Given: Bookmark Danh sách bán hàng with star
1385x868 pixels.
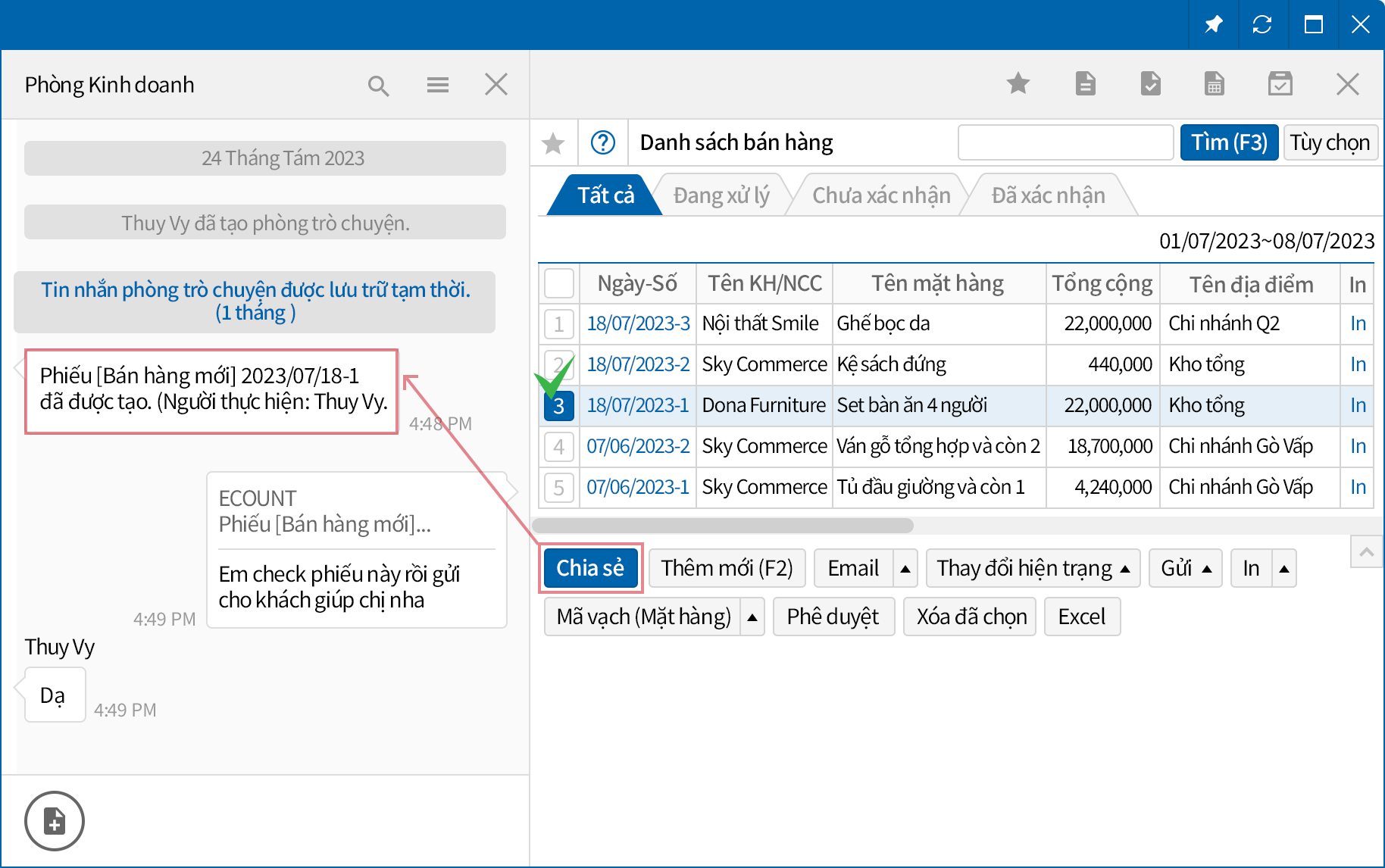Looking at the screenshot, I should coord(554,142).
